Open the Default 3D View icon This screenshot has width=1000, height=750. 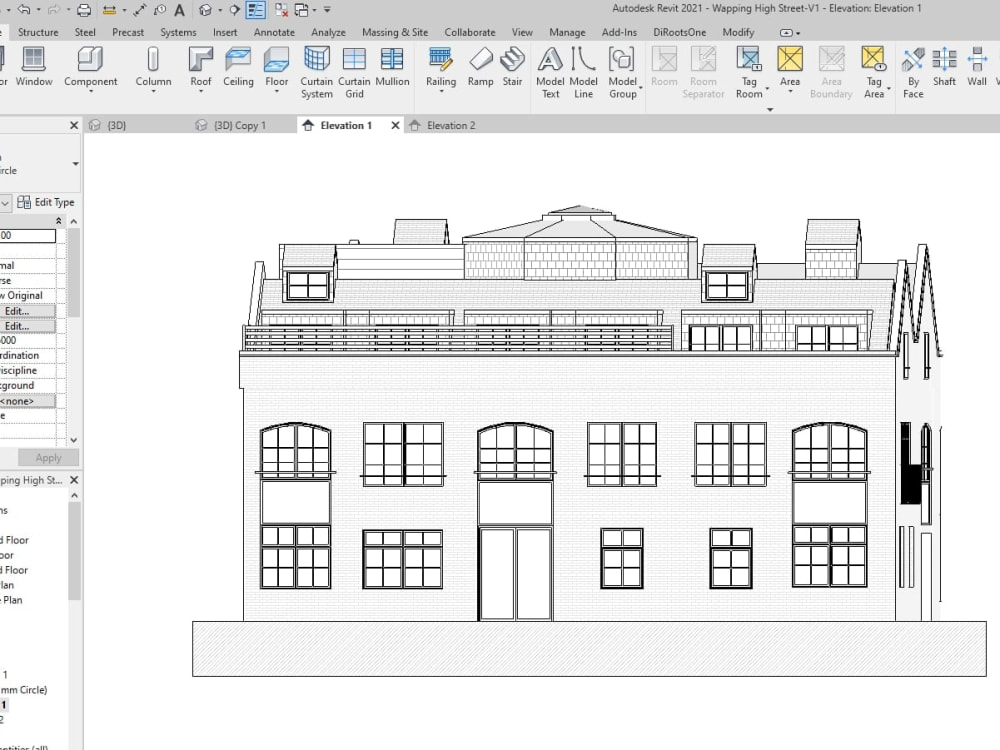click(205, 10)
